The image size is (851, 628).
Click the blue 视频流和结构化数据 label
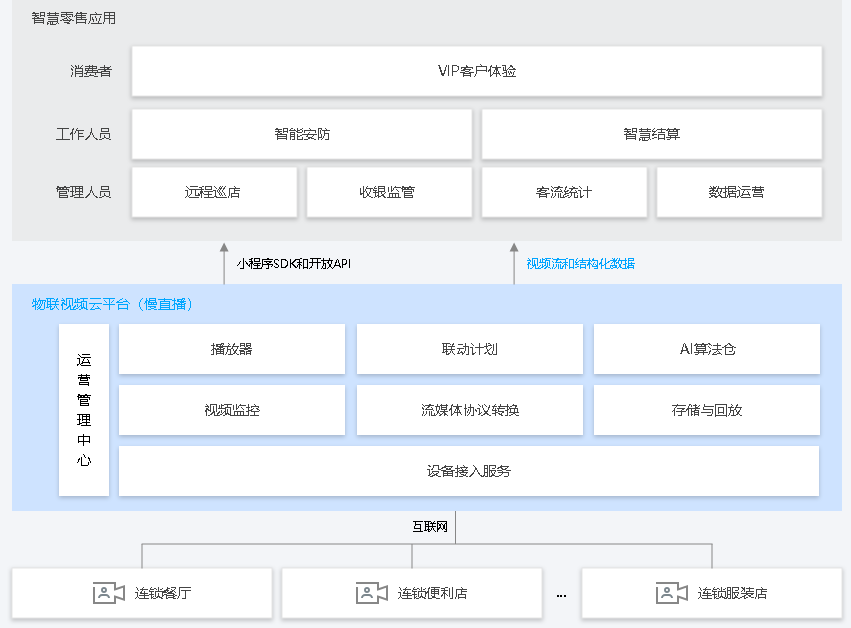click(580, 264)
